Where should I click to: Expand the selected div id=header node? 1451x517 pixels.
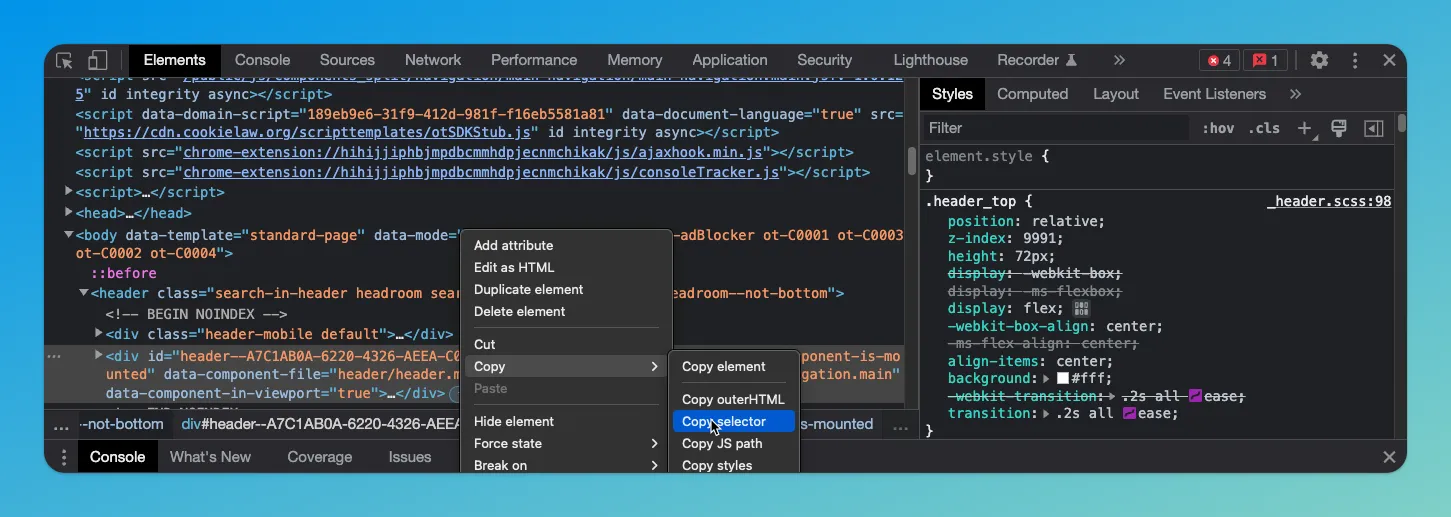(x=99, y=355)
